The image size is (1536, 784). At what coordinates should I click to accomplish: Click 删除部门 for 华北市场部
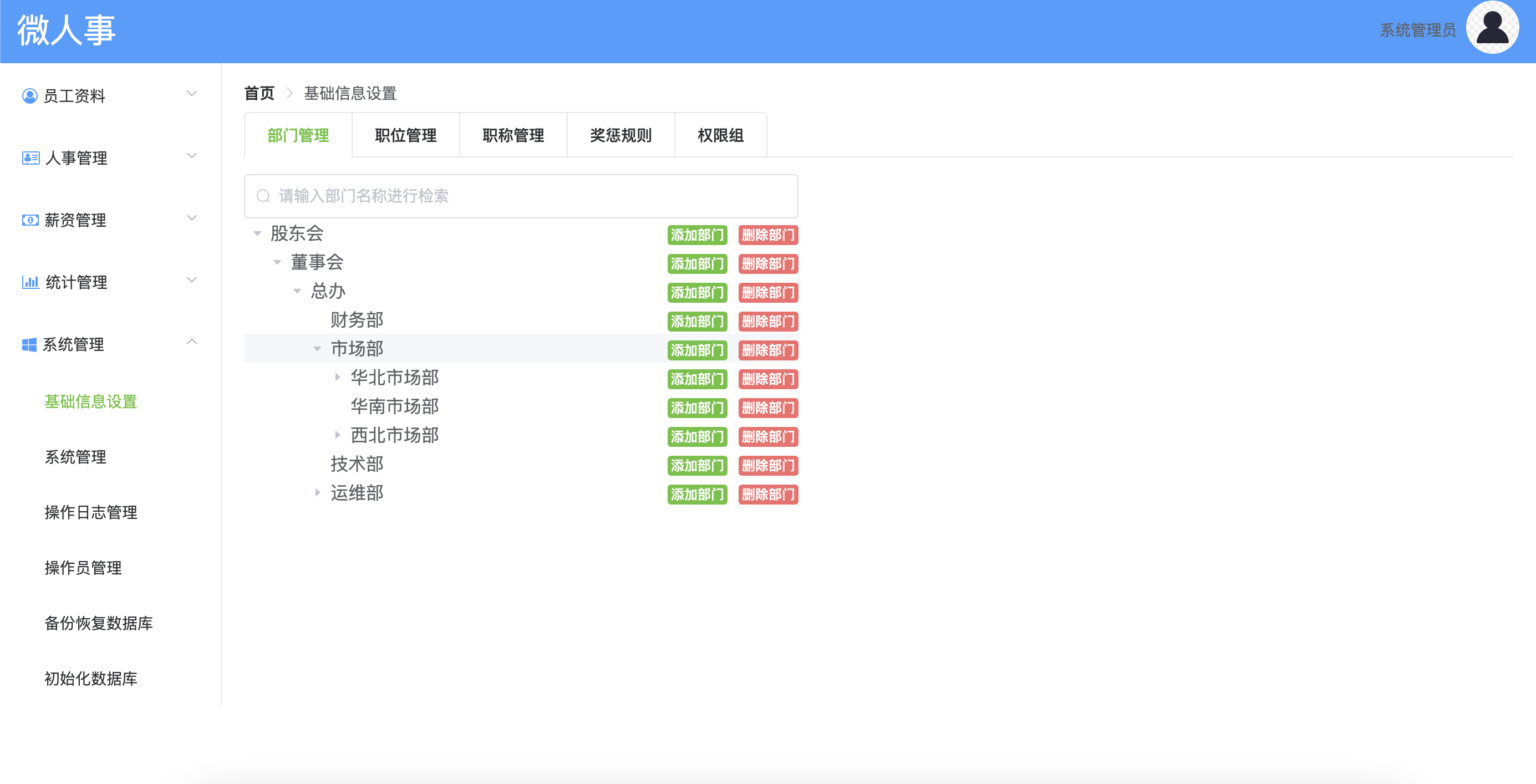point(768,379)
